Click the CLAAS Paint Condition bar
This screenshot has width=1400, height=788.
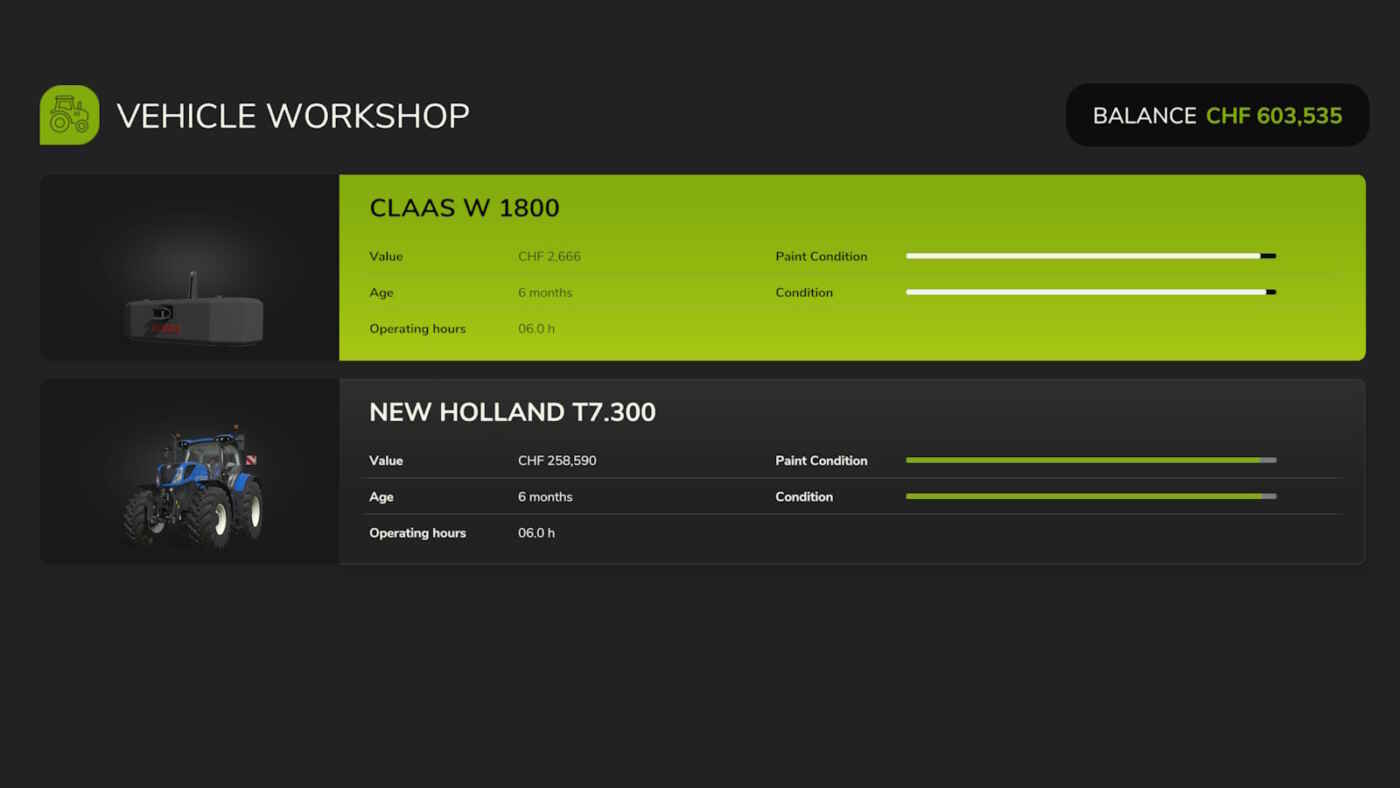[1090, 256]
